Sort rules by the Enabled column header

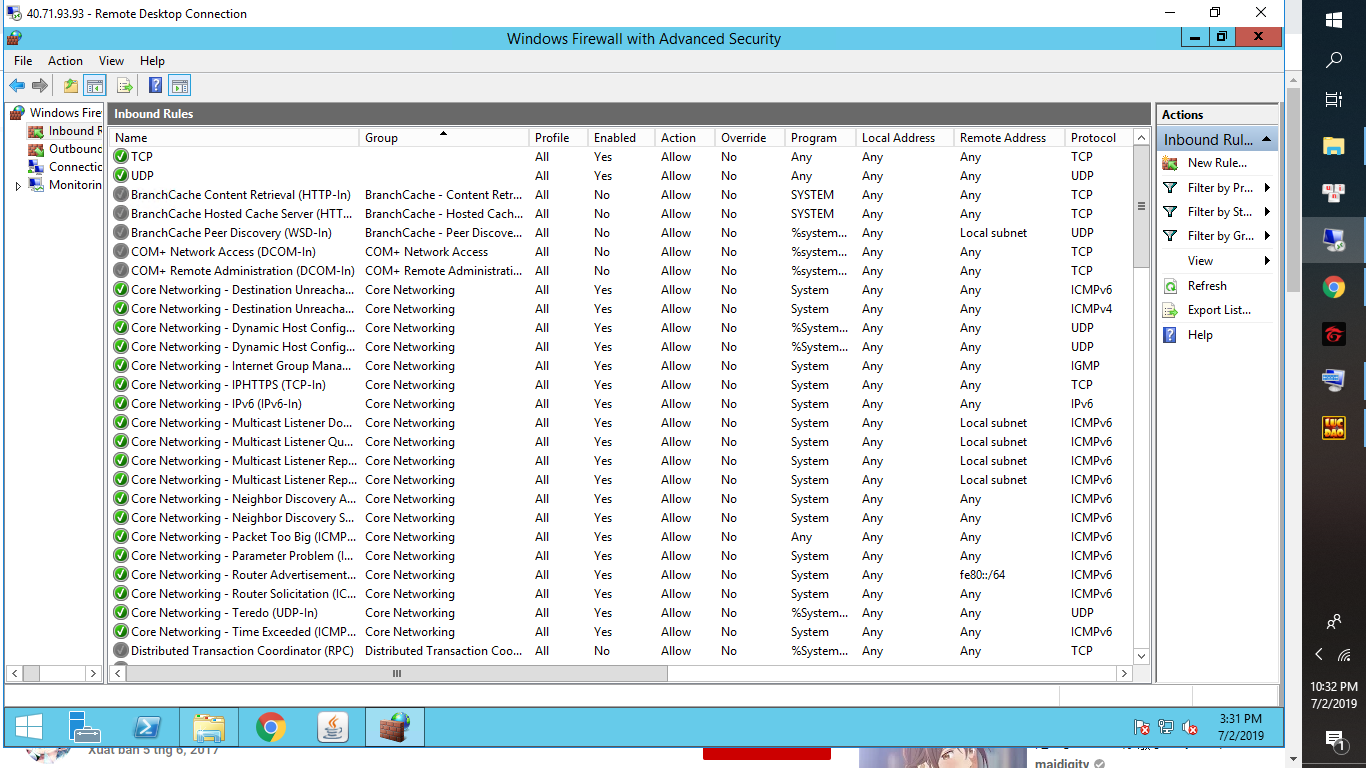click(615, 138)
